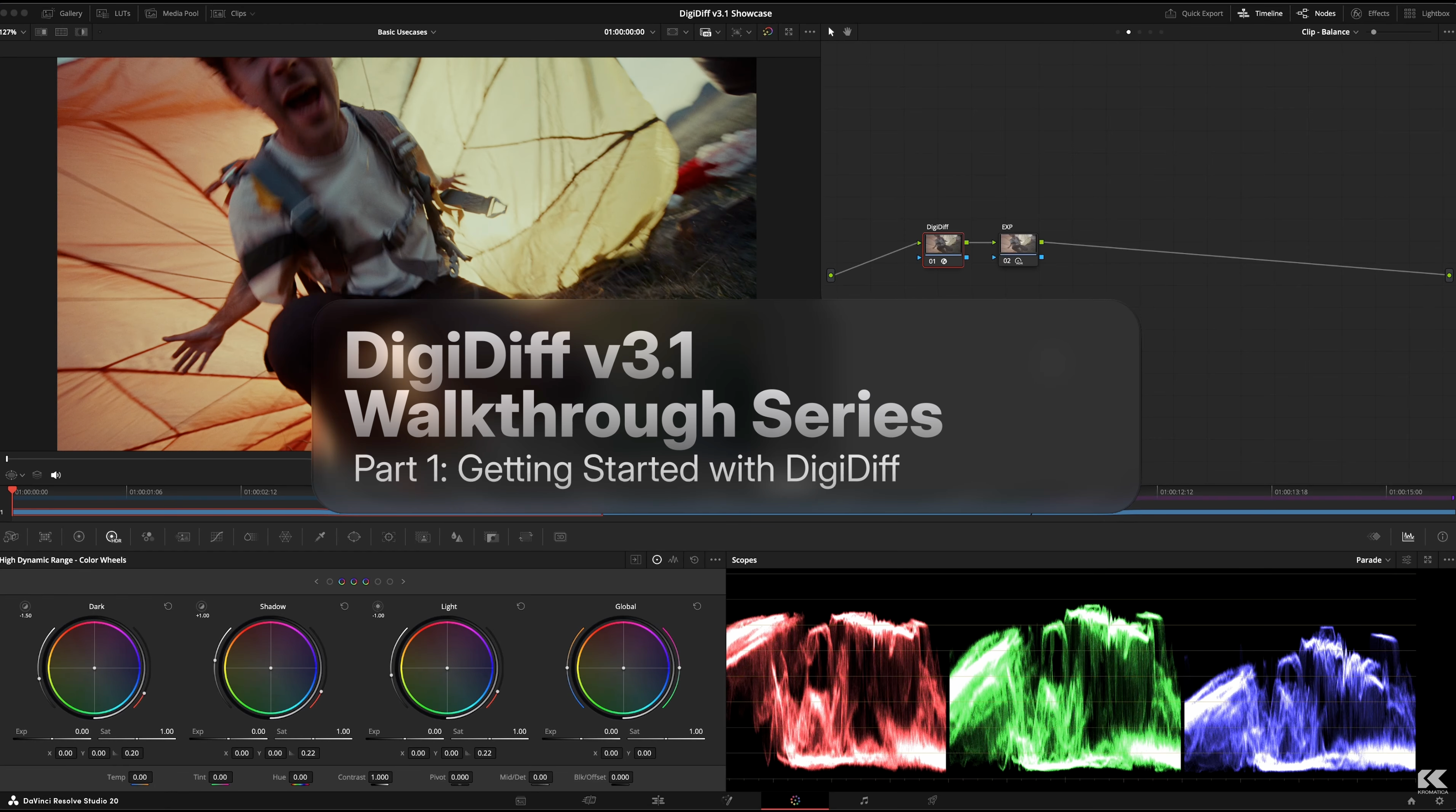This screenshot has width=1456, height=812.
Task: Toggle split screen view mode
Action: 61,32
